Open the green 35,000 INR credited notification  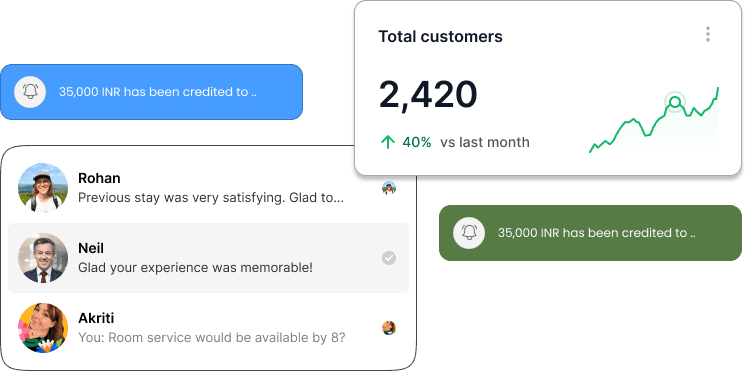pyautogui.click(x=590, y=233)
